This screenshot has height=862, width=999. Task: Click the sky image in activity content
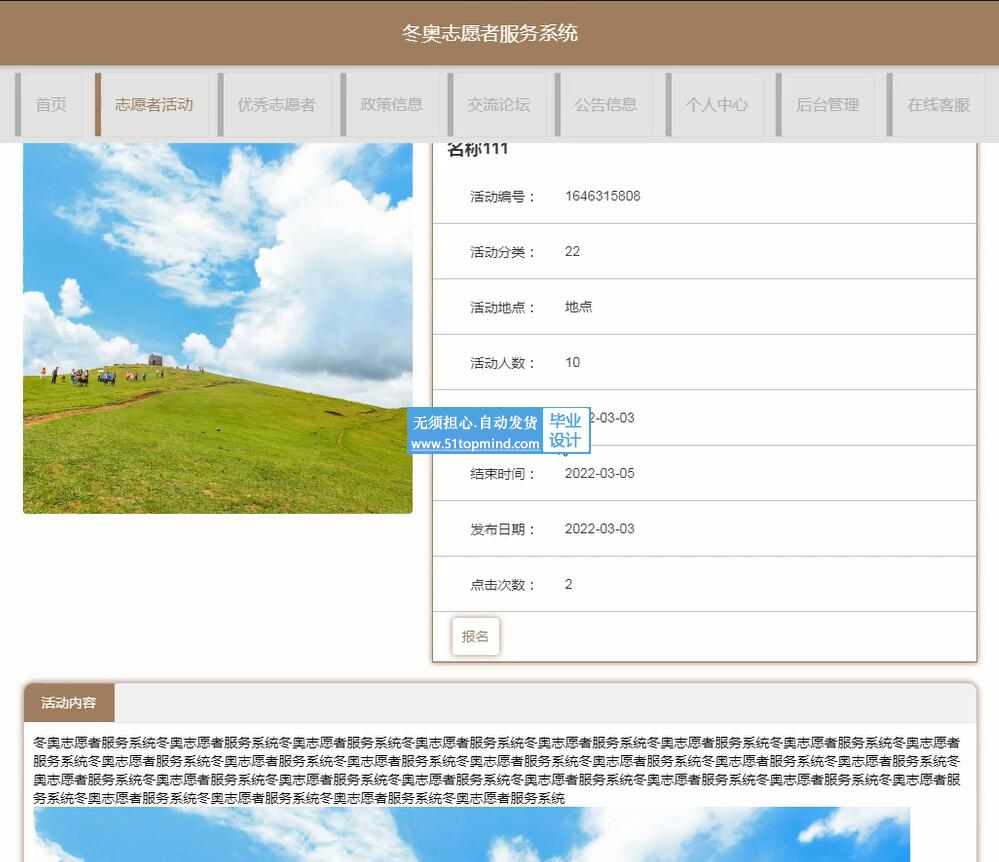tap(471, 835)
